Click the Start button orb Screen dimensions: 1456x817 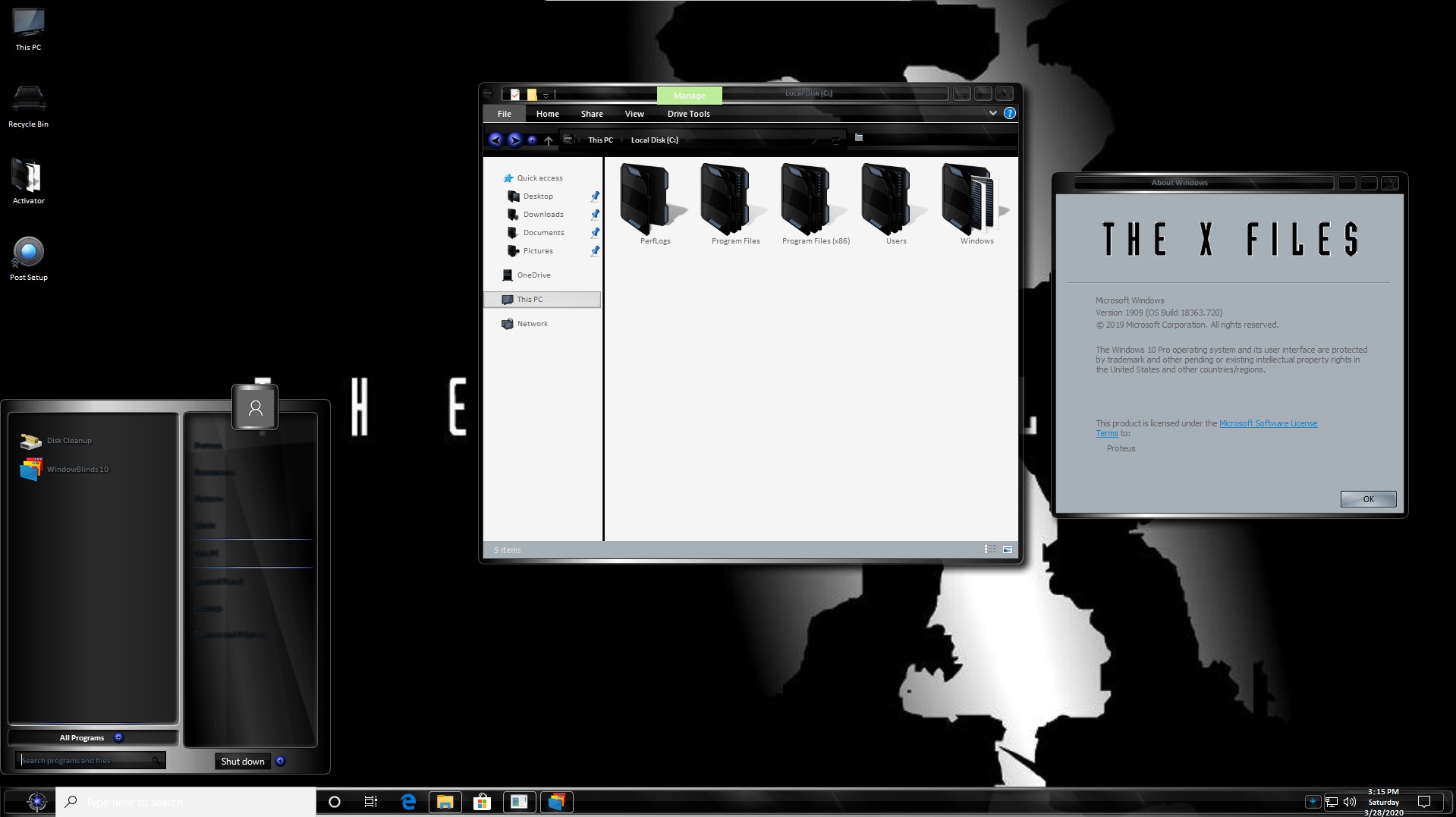point(36,802)
